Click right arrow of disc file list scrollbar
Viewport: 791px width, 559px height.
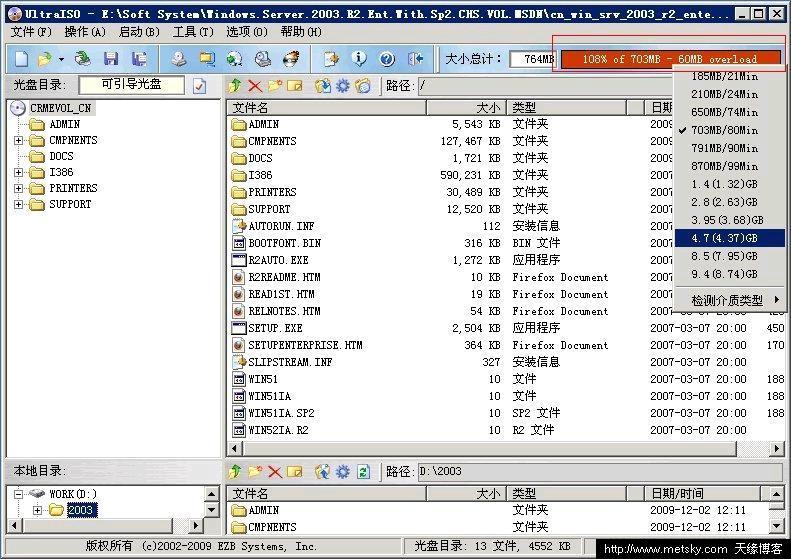click(x=777, y=448)
